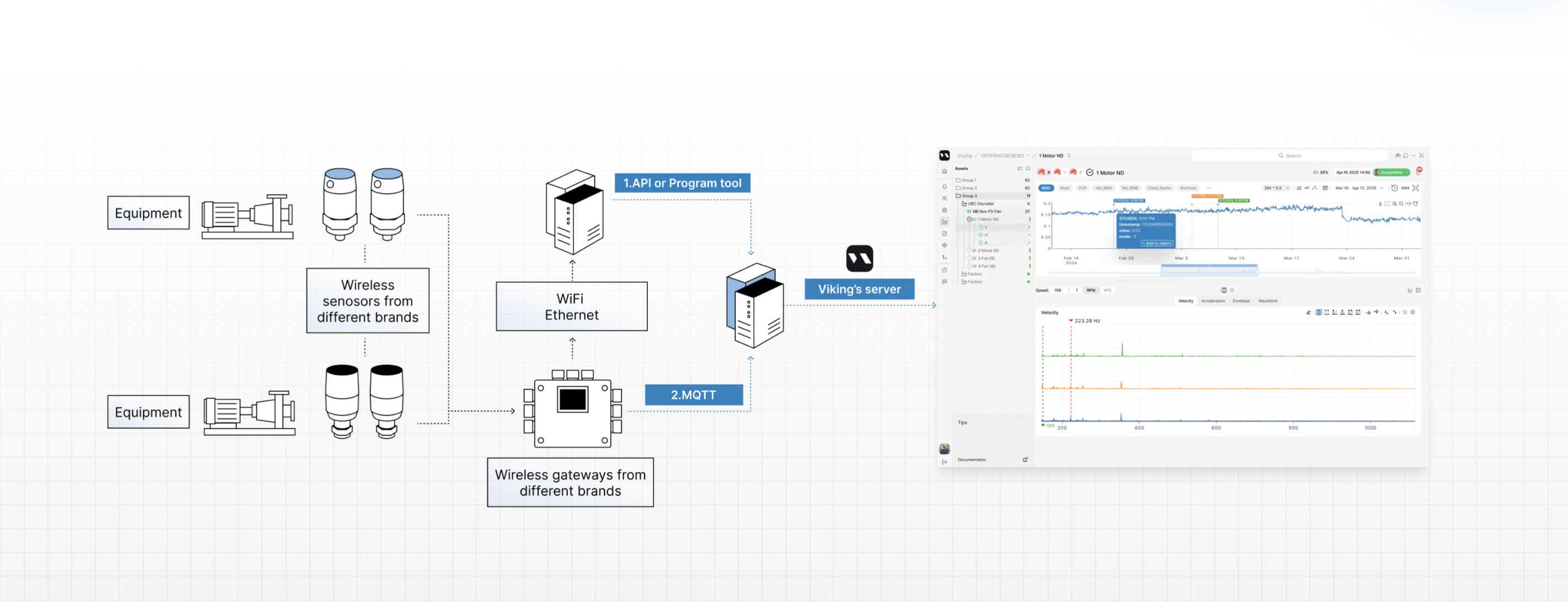
Task: Click Add to report in tooltip
Action: click(x=1157, y=243)
